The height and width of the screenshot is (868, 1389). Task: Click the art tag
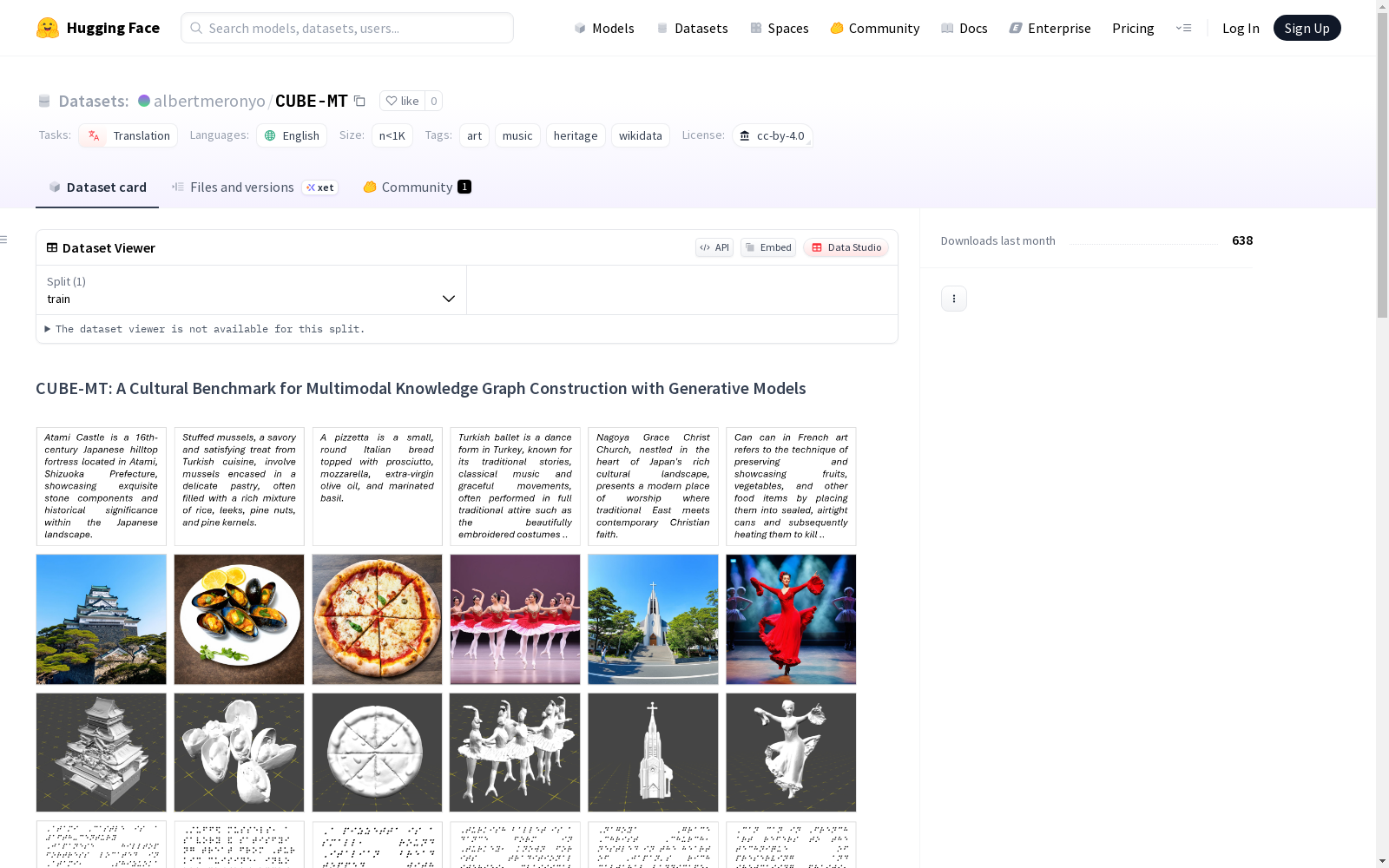(x=474, y=135)
